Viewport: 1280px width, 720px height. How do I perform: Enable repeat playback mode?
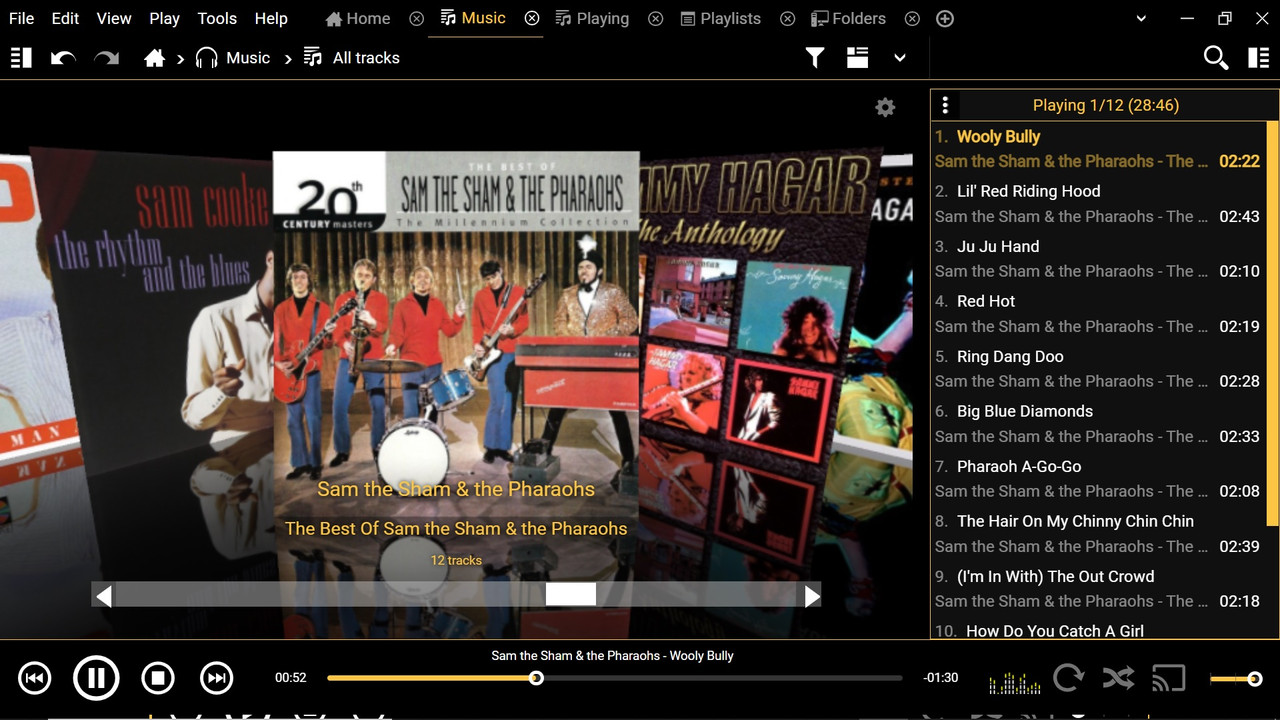point(1068,677)
